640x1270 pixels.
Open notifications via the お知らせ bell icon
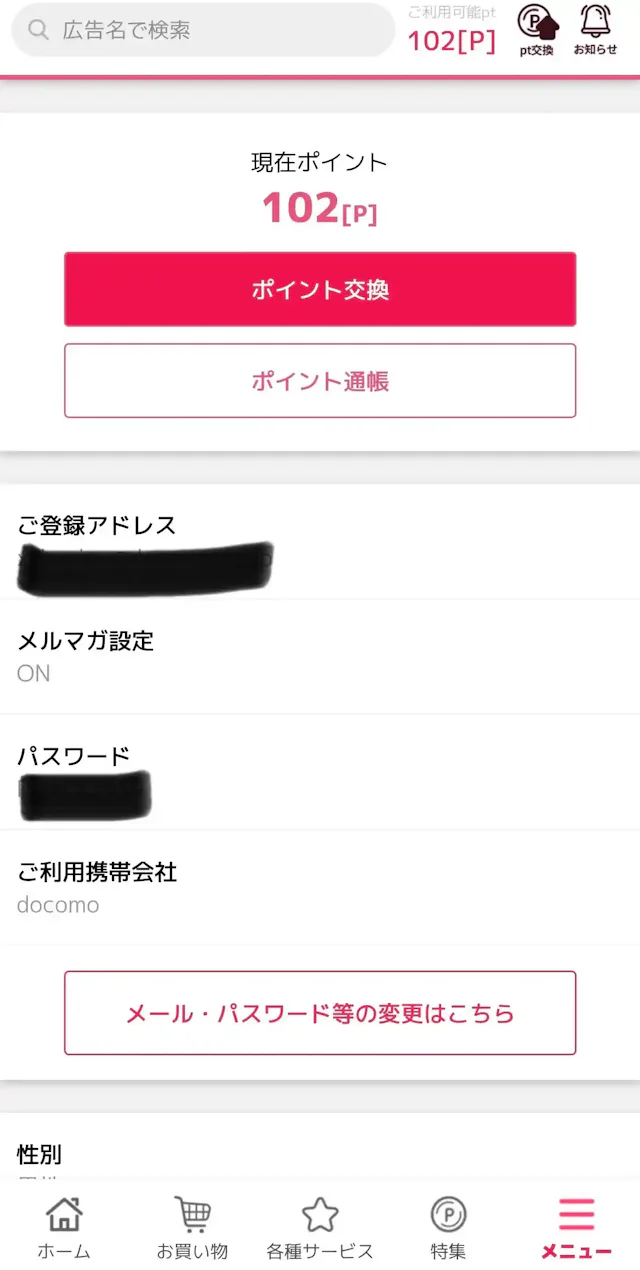[597, 28]
